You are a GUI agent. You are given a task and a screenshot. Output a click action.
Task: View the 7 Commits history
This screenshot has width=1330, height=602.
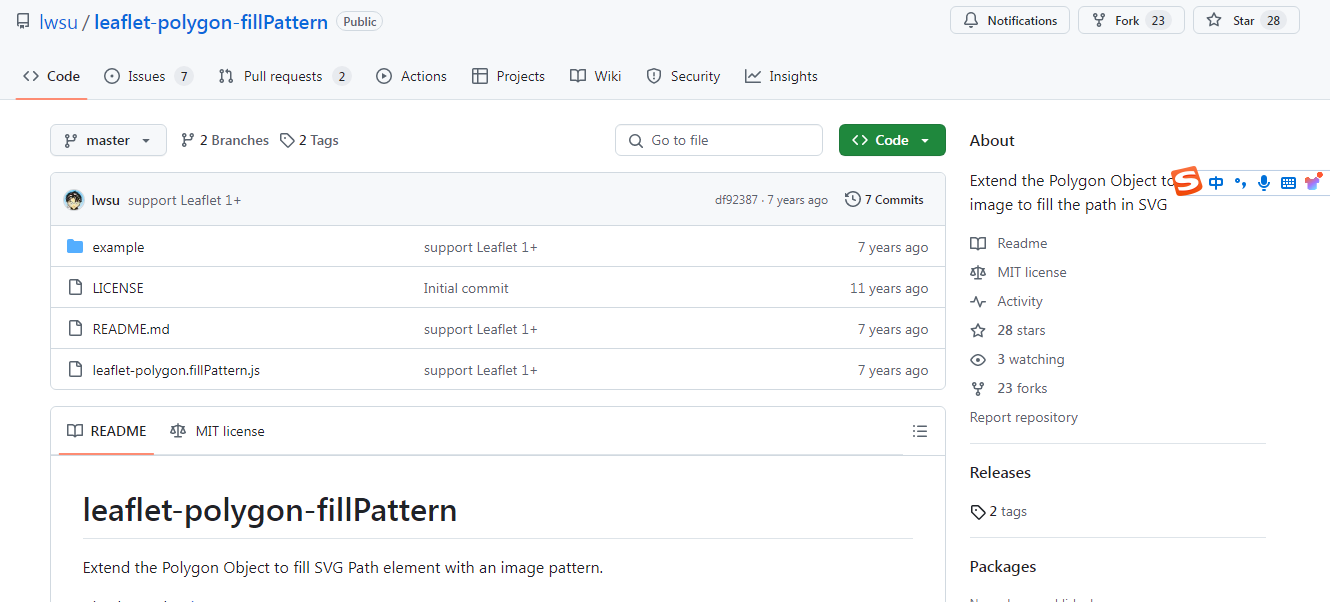tap(884, 200)
